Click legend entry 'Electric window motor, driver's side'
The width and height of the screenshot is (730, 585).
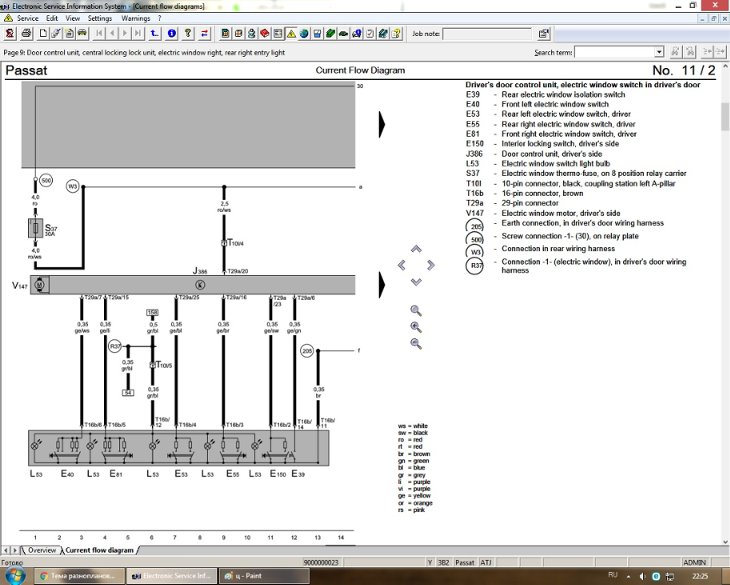pos(561,213)
